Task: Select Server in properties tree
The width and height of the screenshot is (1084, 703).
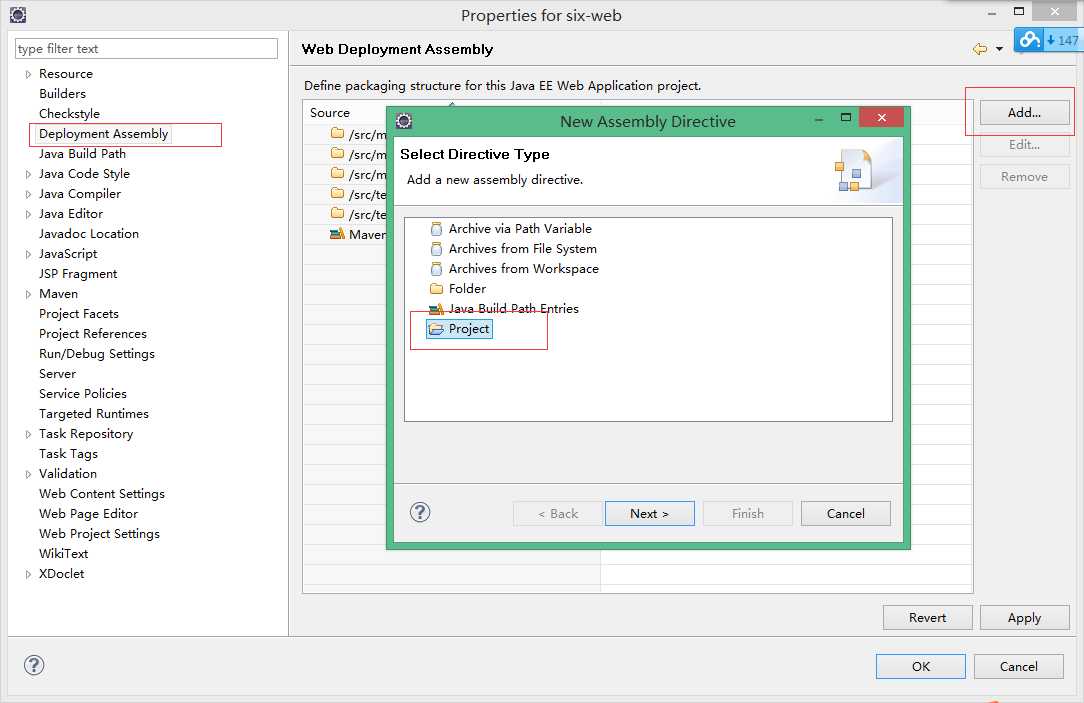Action: (57, 374)
